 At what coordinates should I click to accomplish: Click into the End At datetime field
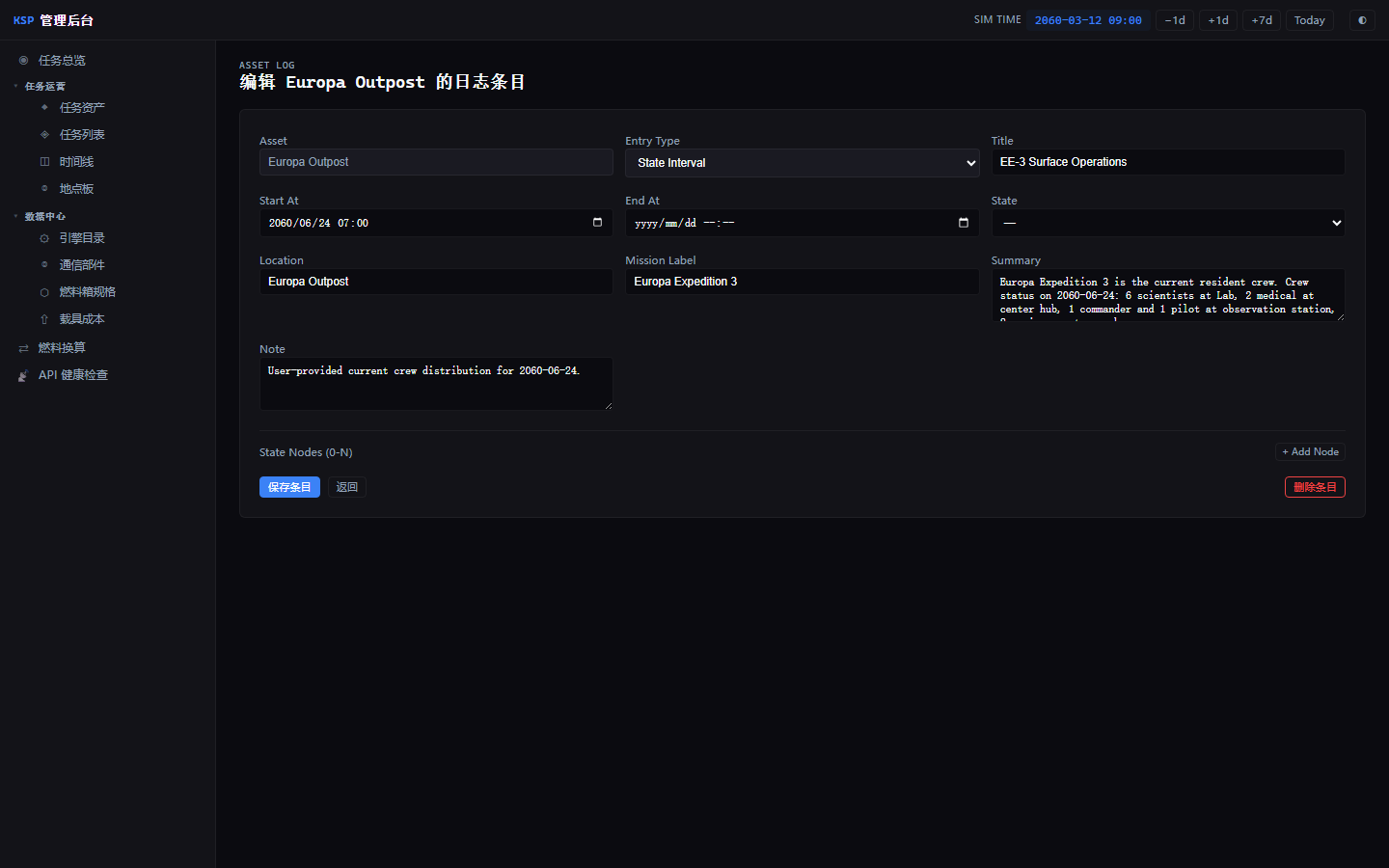(x=802, y=223)
